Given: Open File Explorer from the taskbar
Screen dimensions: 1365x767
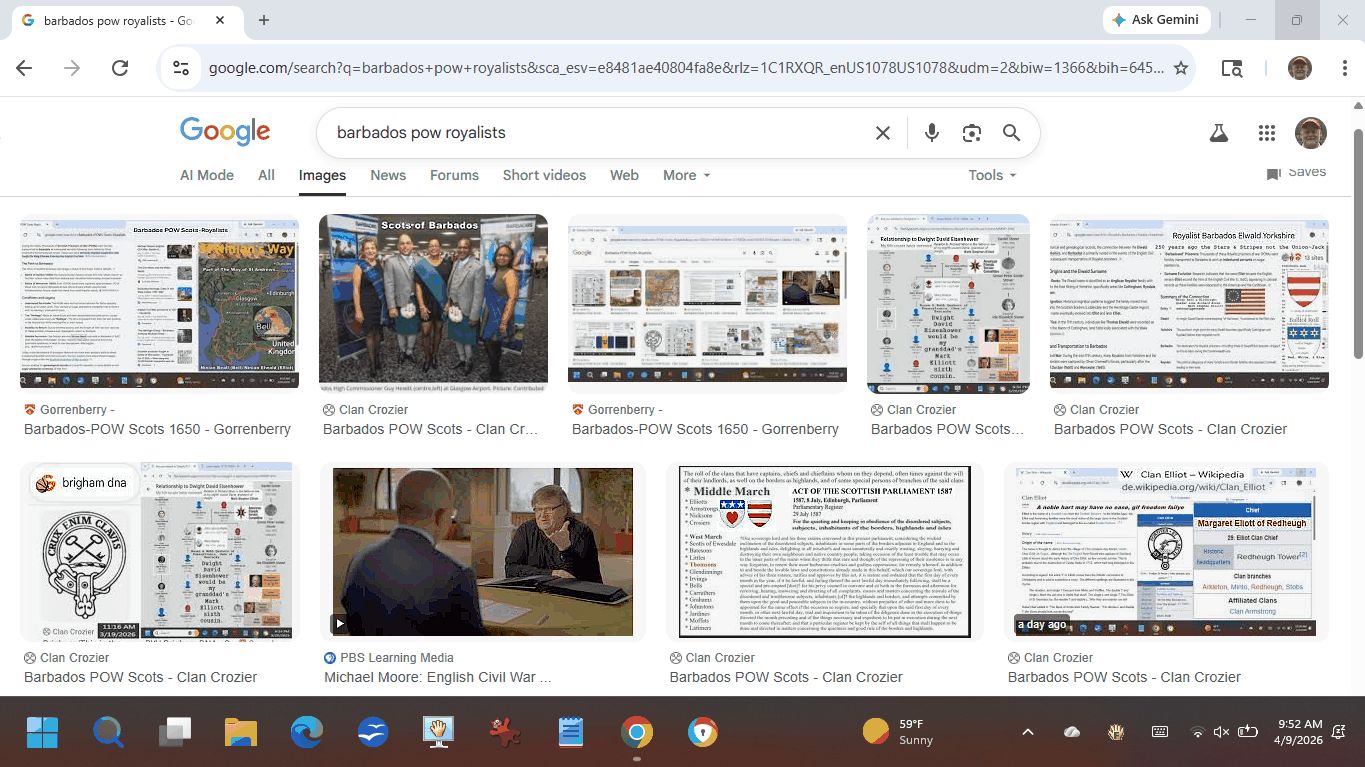Looking at the screenshot, I should [241, 733].
